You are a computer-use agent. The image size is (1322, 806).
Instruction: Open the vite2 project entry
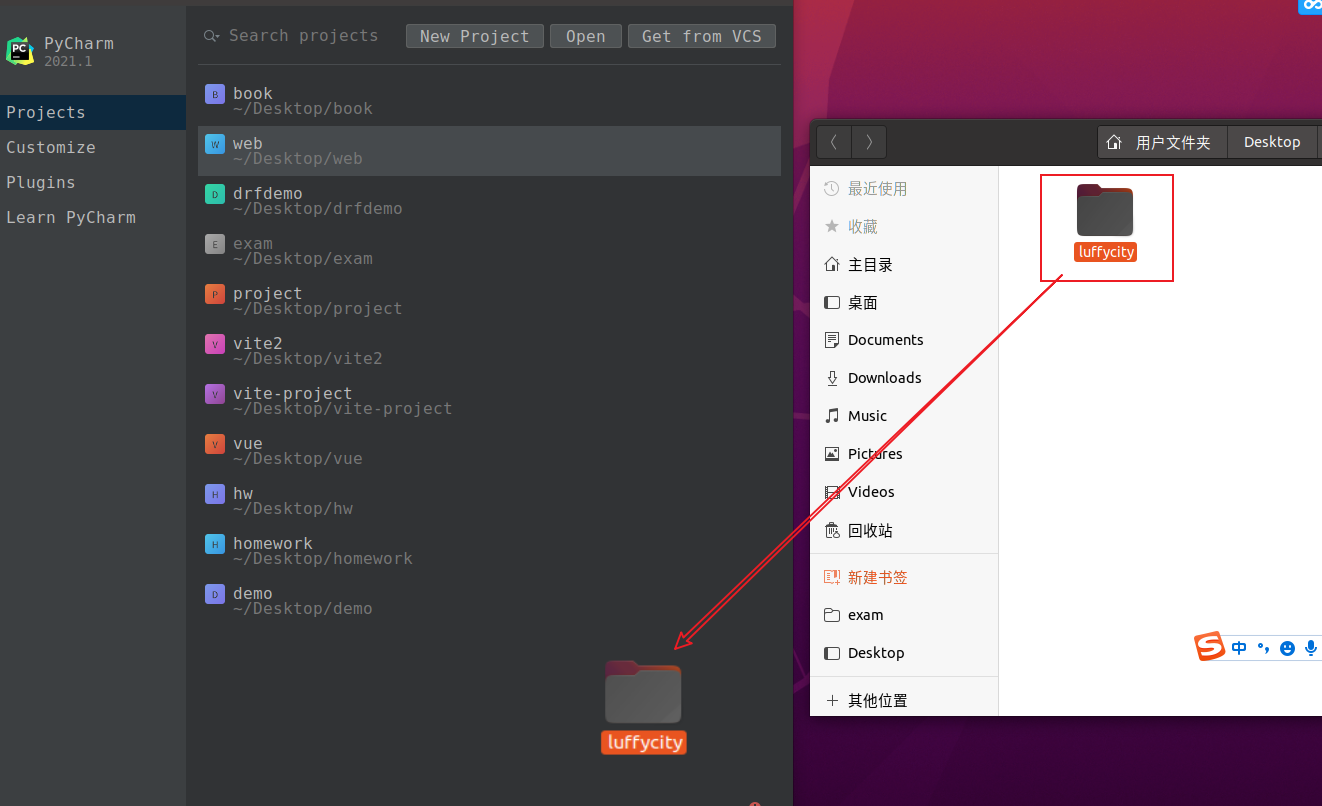pos(489,351)
